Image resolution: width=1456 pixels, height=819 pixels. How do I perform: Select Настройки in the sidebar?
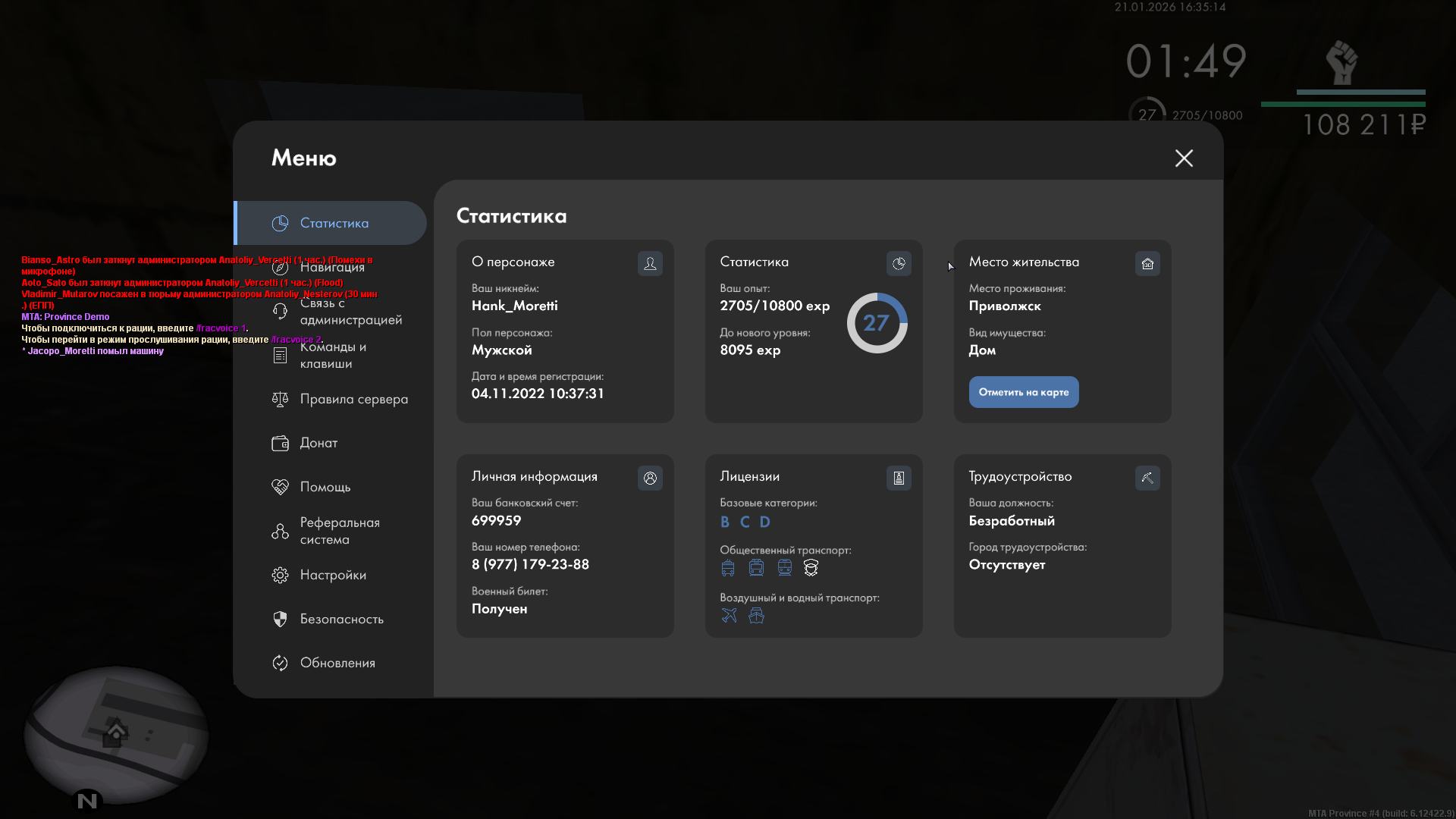(331, 575)
